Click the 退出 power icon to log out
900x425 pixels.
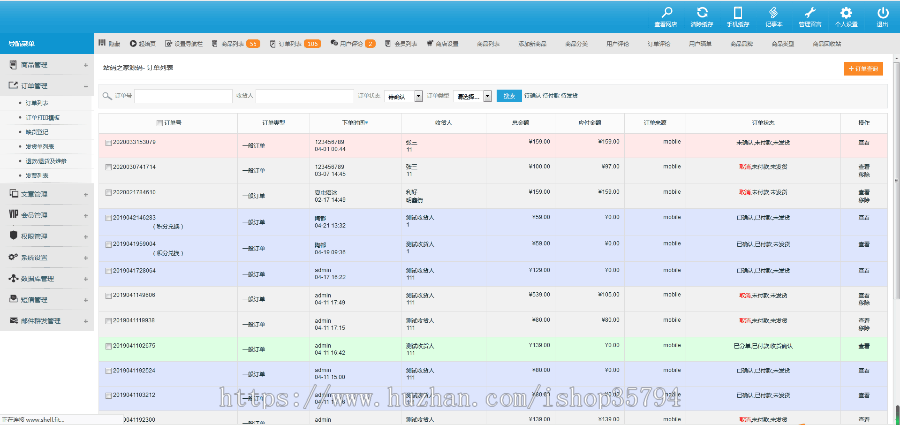click(882, 13)
